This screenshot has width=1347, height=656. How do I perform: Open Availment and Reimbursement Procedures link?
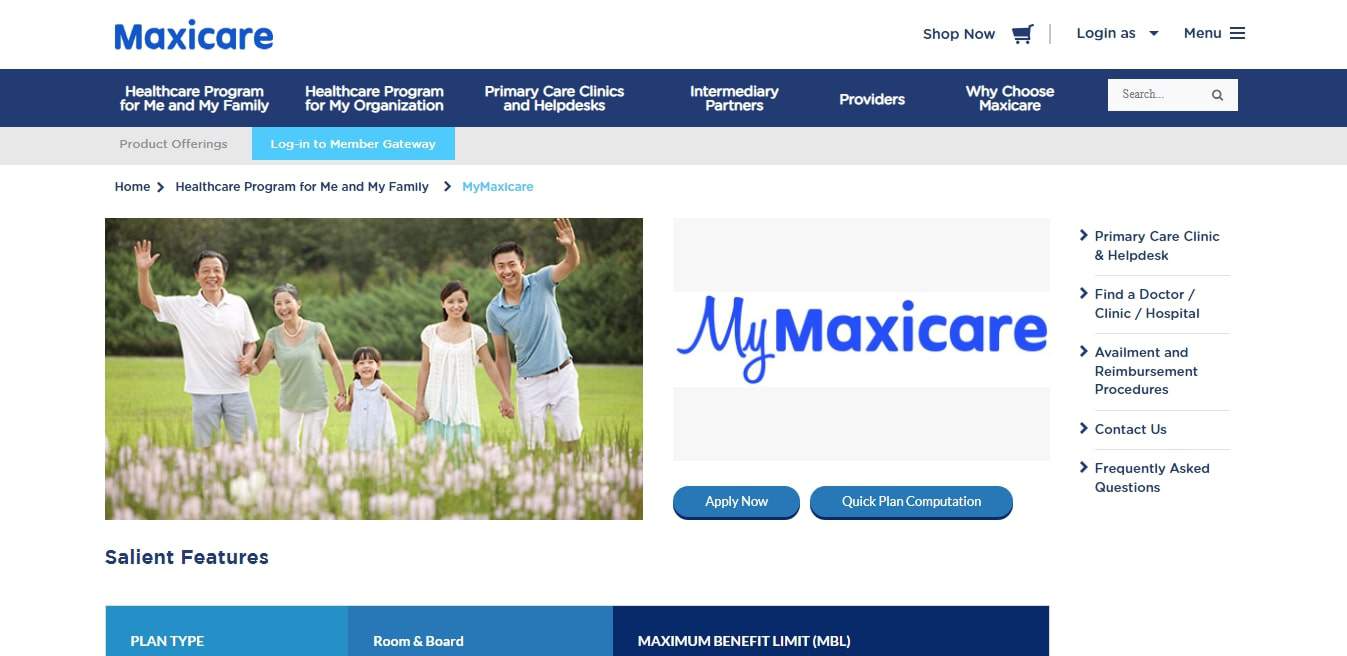pos(1146,371)
